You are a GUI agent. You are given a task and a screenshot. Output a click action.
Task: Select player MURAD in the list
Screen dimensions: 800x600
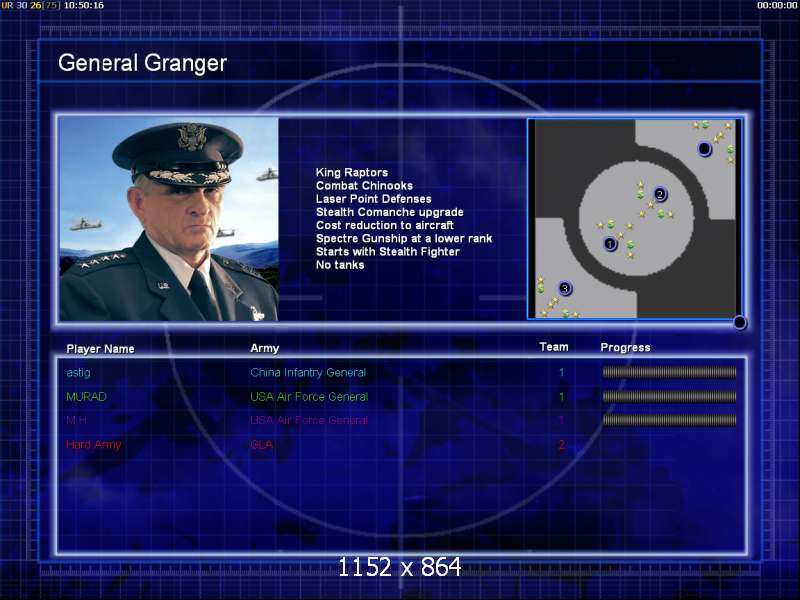coord(86,396)
